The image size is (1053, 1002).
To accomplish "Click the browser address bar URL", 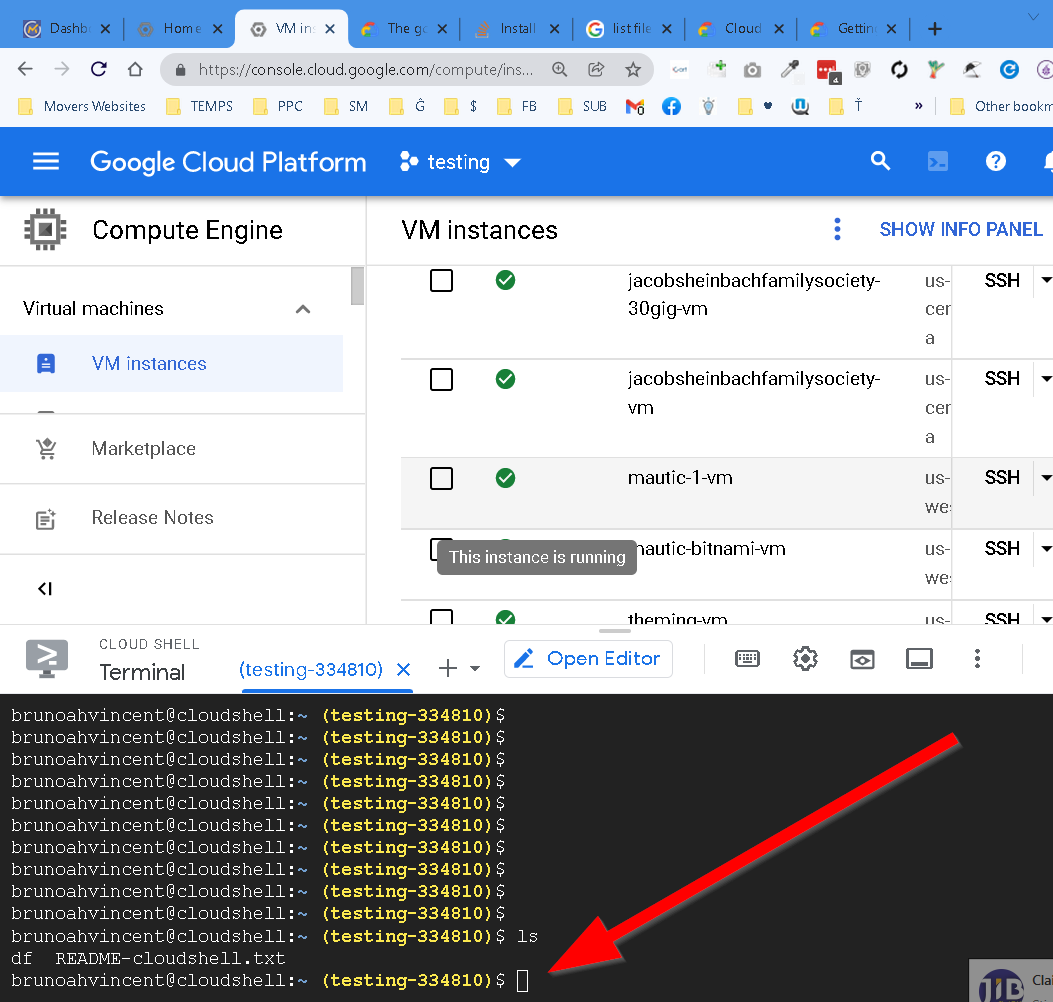I will [x=366, y=70].
